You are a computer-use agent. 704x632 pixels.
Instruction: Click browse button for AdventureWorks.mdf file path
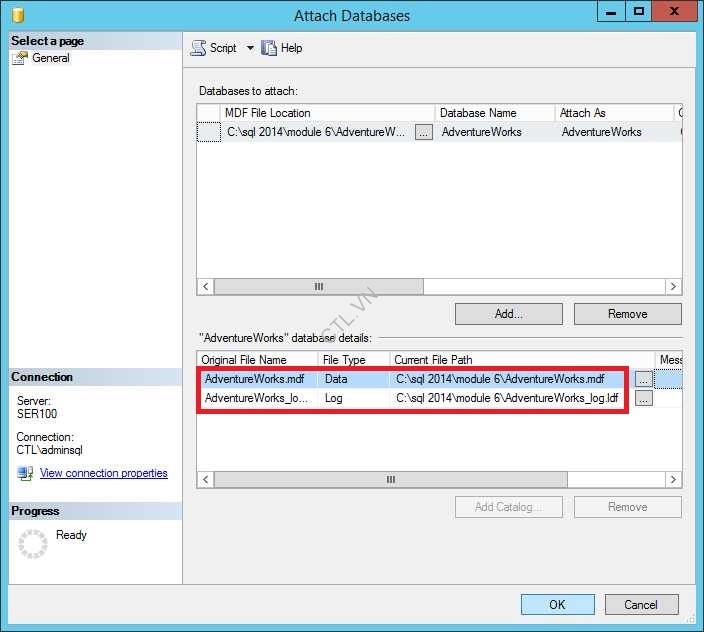644,379
